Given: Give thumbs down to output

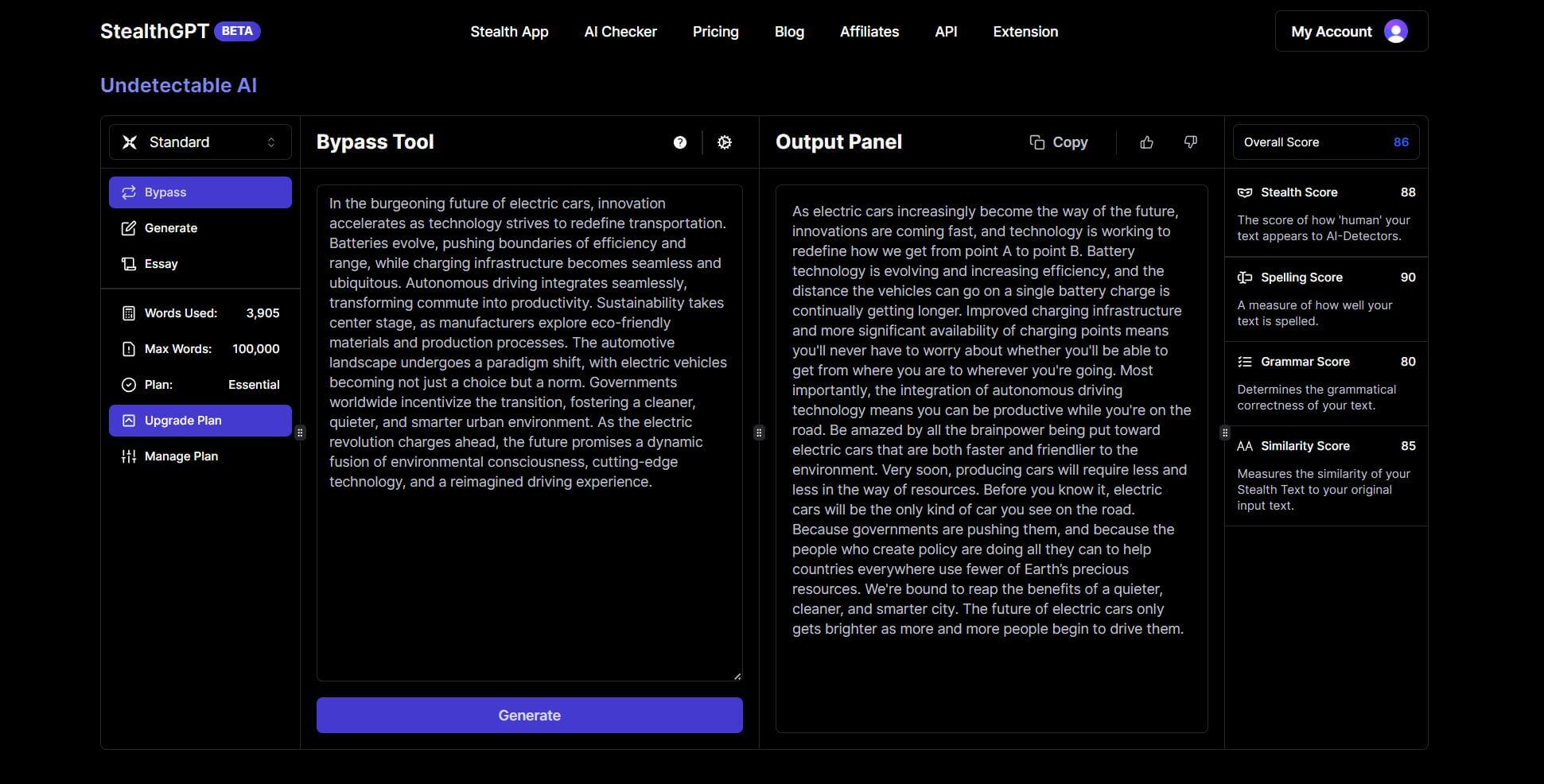Looking at the screenshot, I should coord(1190,142).
